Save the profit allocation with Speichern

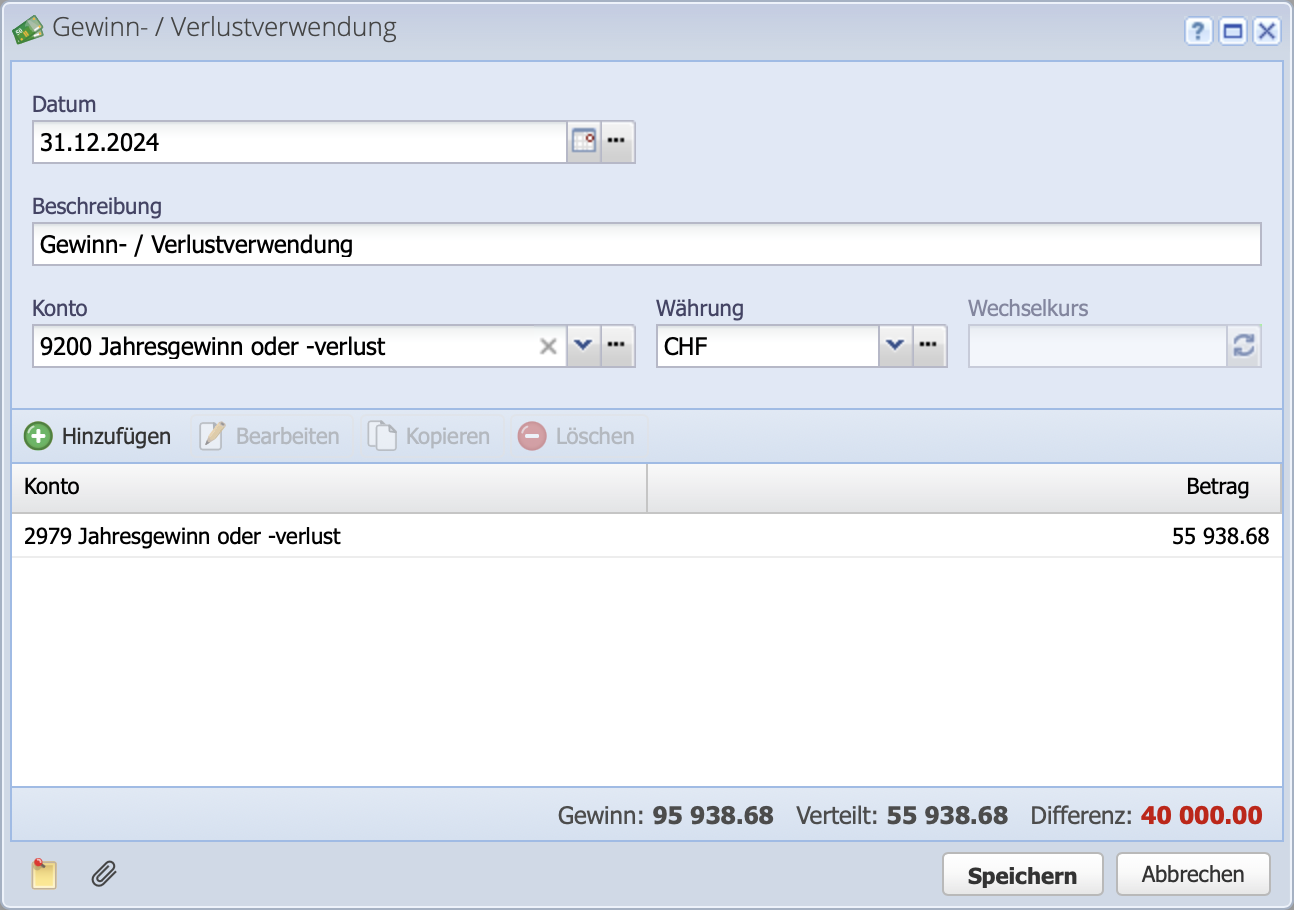[1022, 873]
